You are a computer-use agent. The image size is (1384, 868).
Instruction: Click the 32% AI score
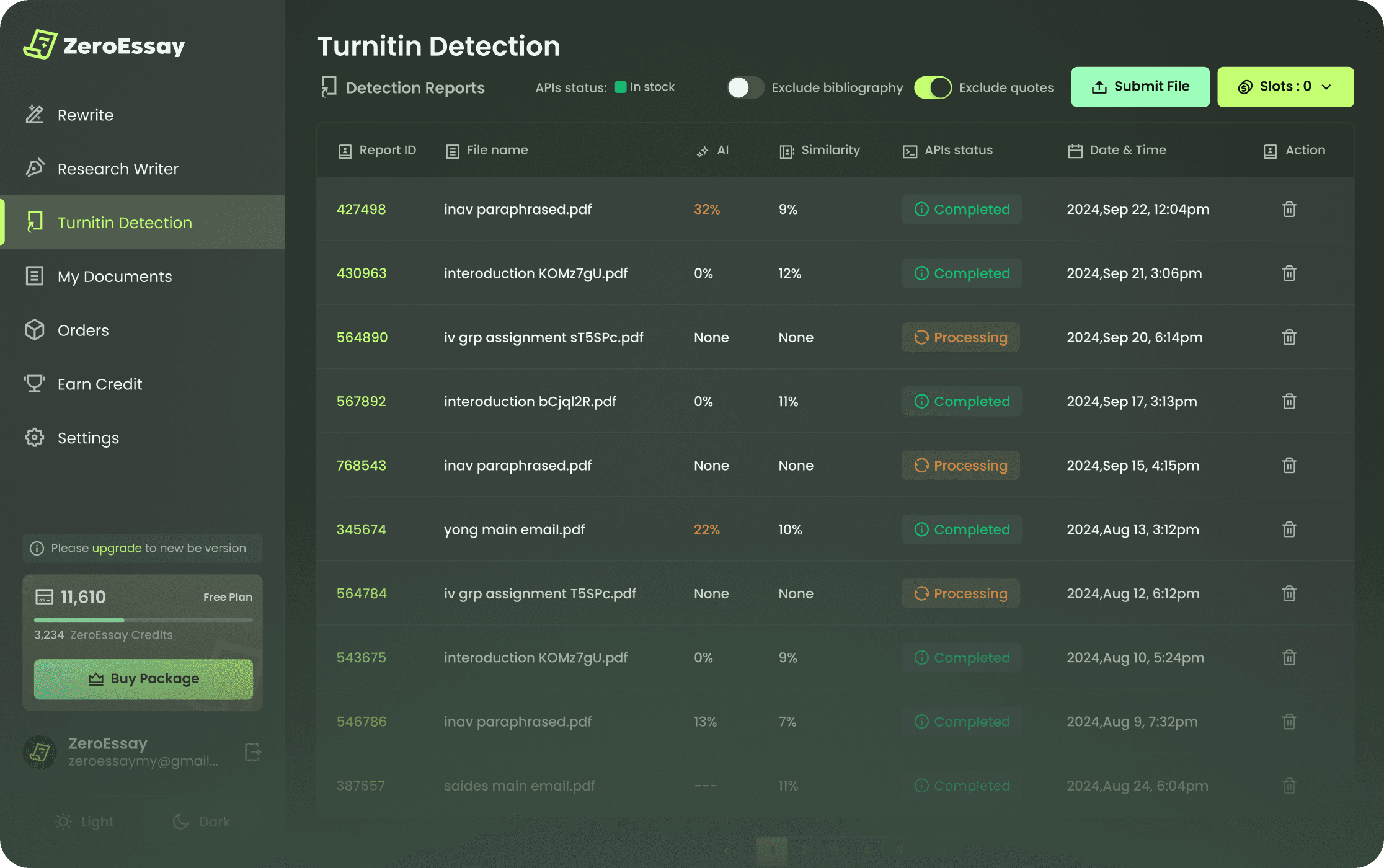[x=707, y=210]
